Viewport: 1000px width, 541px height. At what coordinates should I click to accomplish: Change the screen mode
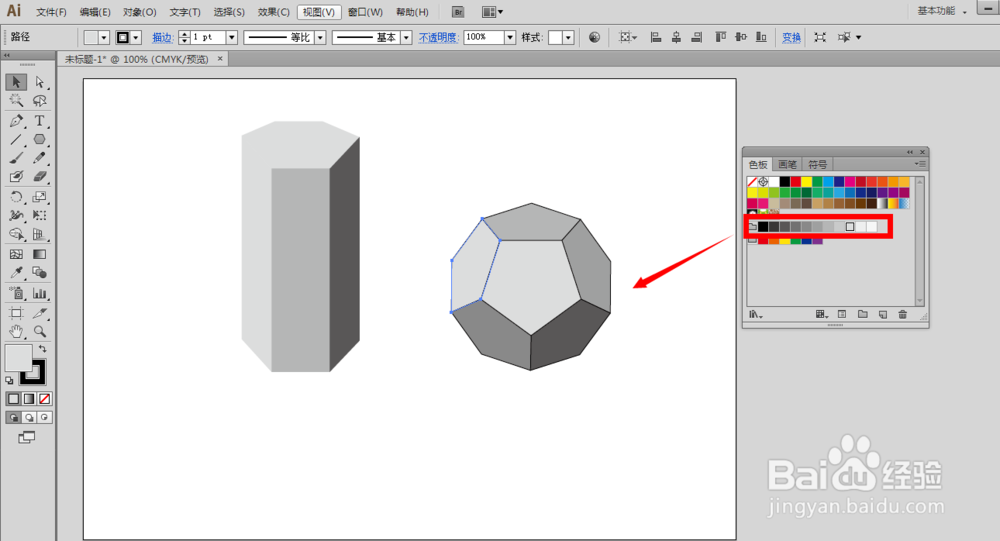tap(27, 438)
